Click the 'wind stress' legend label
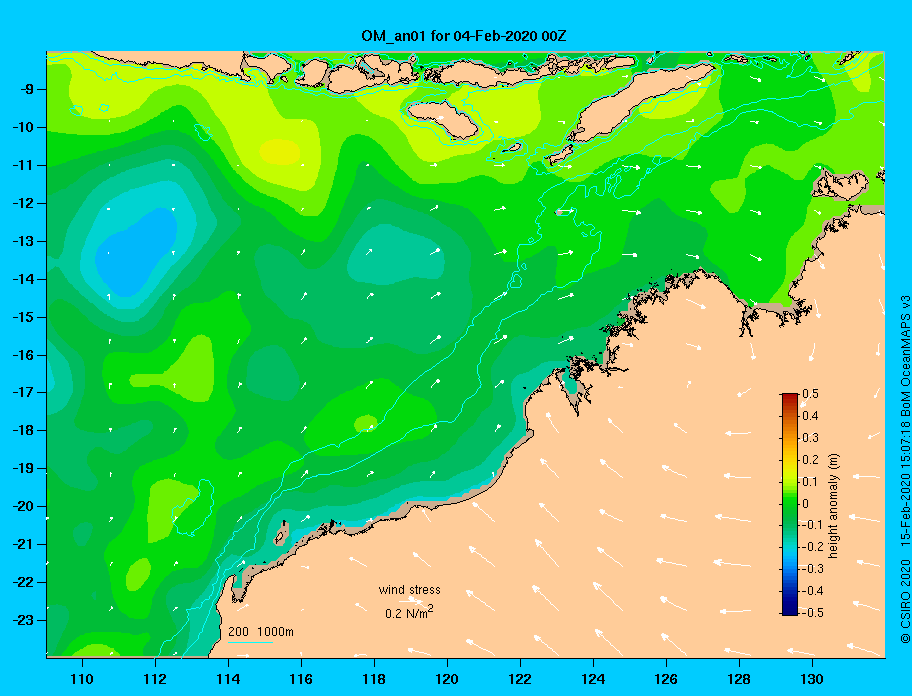912x696 pixels. [x=409, y=590]
